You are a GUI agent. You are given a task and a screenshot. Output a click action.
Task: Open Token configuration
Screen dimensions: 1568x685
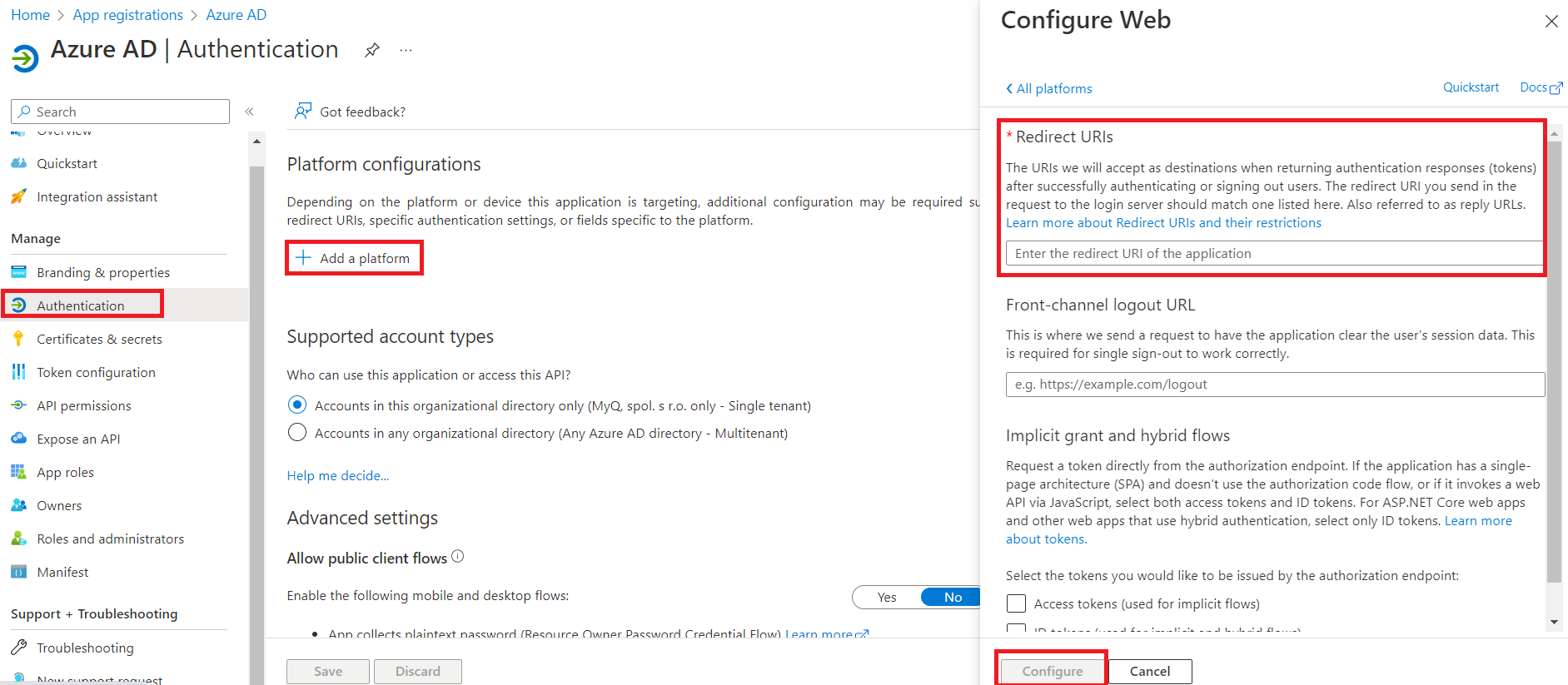click(x=96, y=372)
